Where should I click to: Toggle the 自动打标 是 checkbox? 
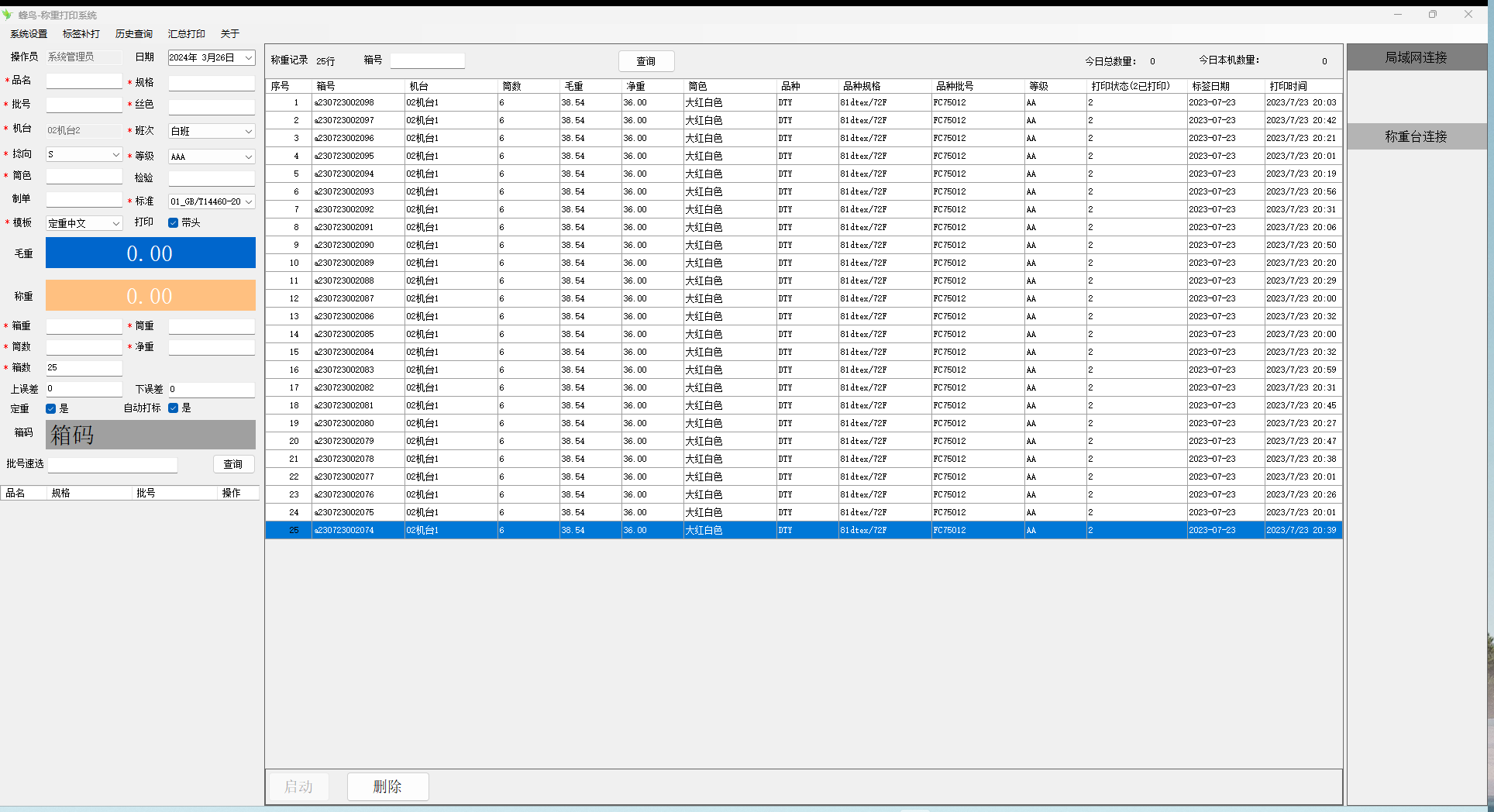pyautogui.click(x=174, y=408)
